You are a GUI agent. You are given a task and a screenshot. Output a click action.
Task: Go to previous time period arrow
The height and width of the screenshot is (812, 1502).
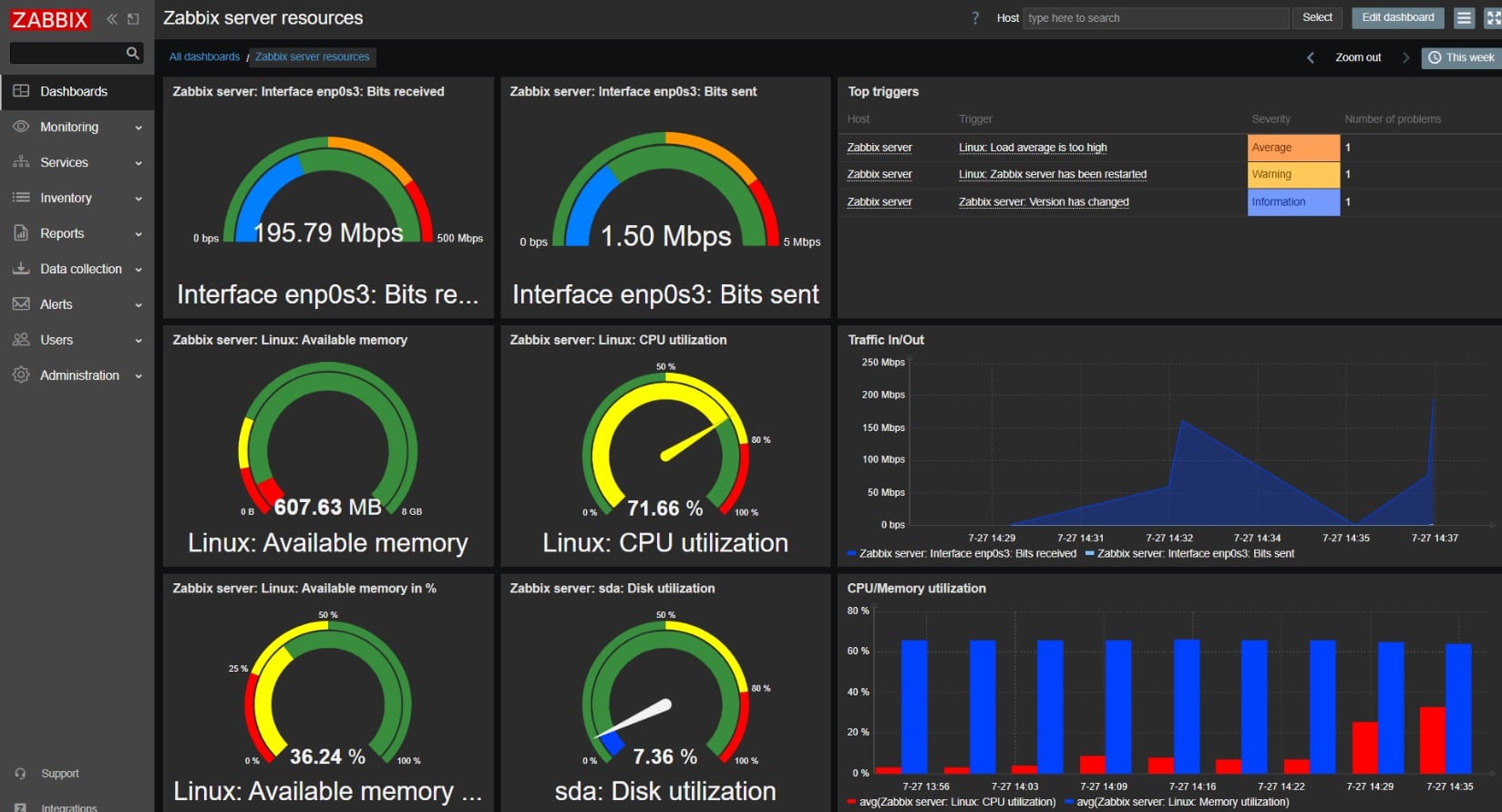click(1311, 57)
